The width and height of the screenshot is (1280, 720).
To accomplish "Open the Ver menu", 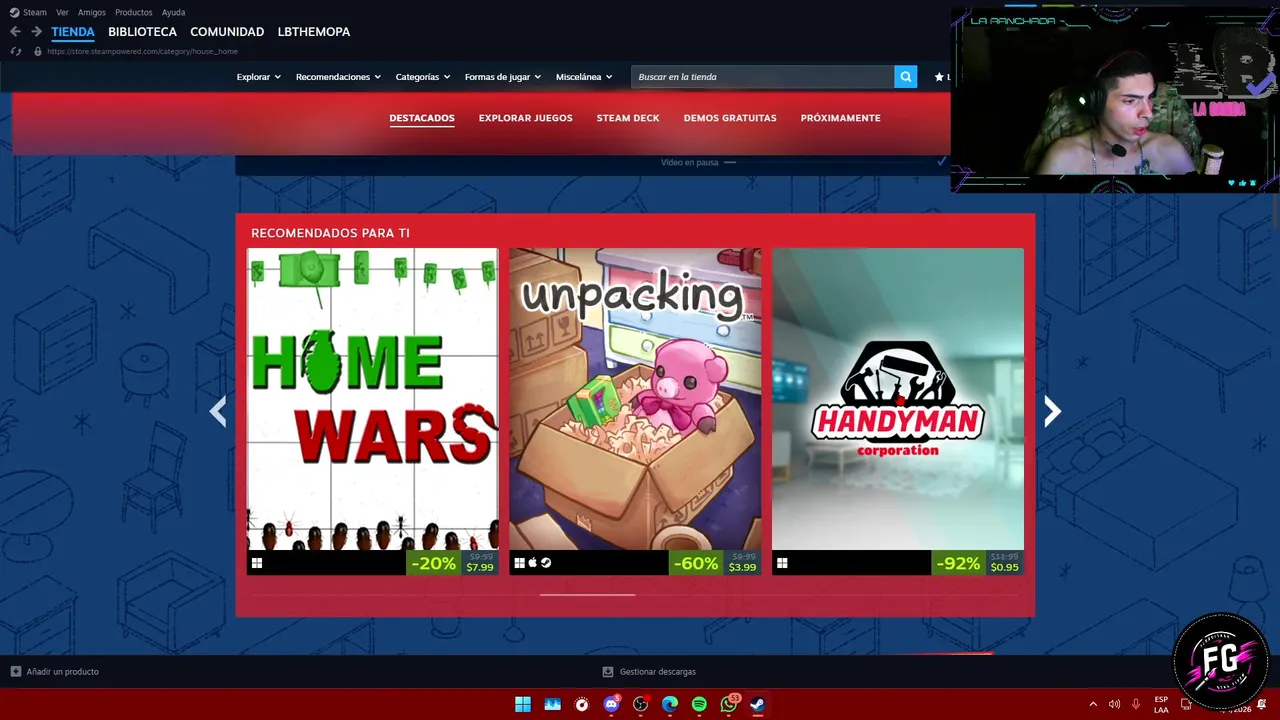I will 62,12.
